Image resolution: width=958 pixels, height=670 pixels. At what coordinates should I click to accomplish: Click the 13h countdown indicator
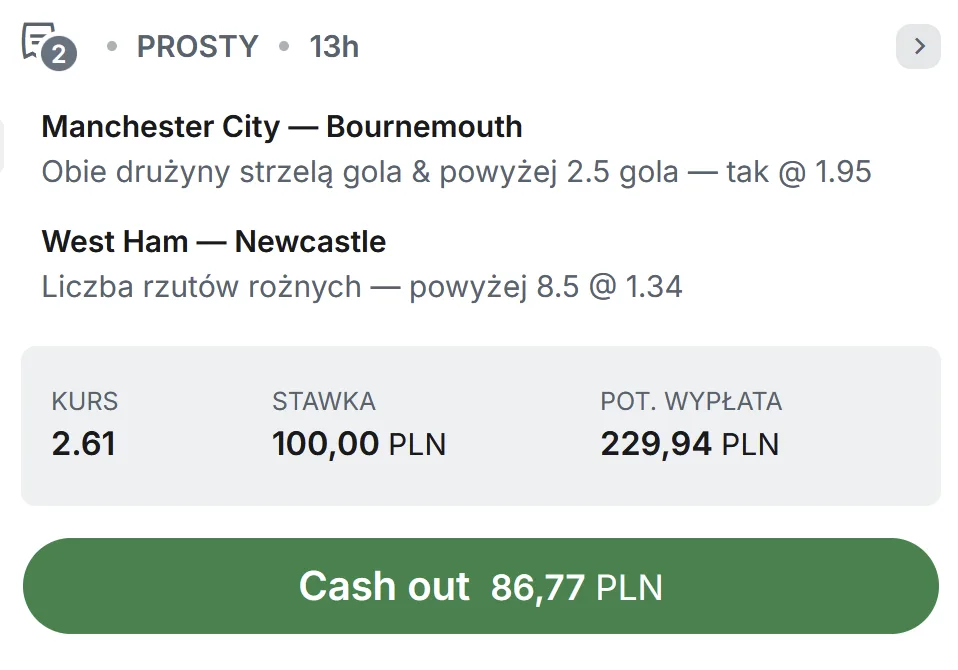[334, 46]
